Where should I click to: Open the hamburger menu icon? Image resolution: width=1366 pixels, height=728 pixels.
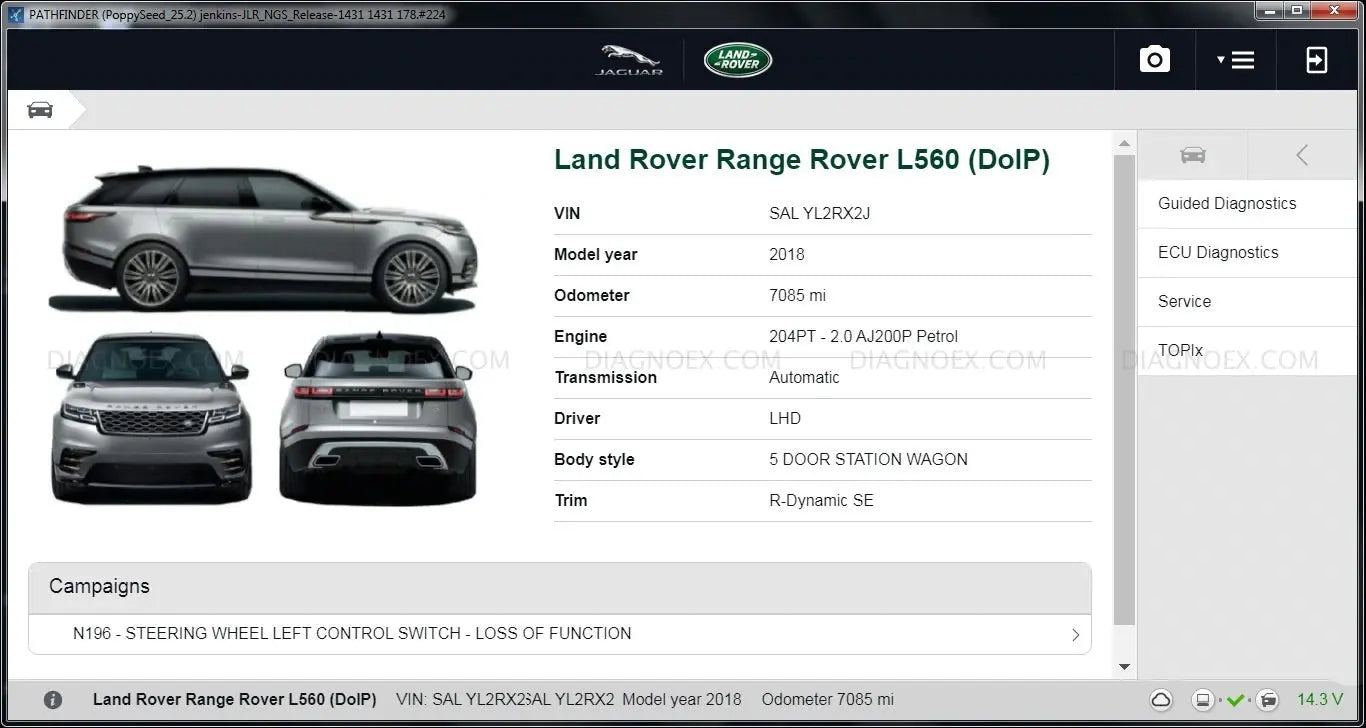pyautogui.click(x=1243, y=59)
